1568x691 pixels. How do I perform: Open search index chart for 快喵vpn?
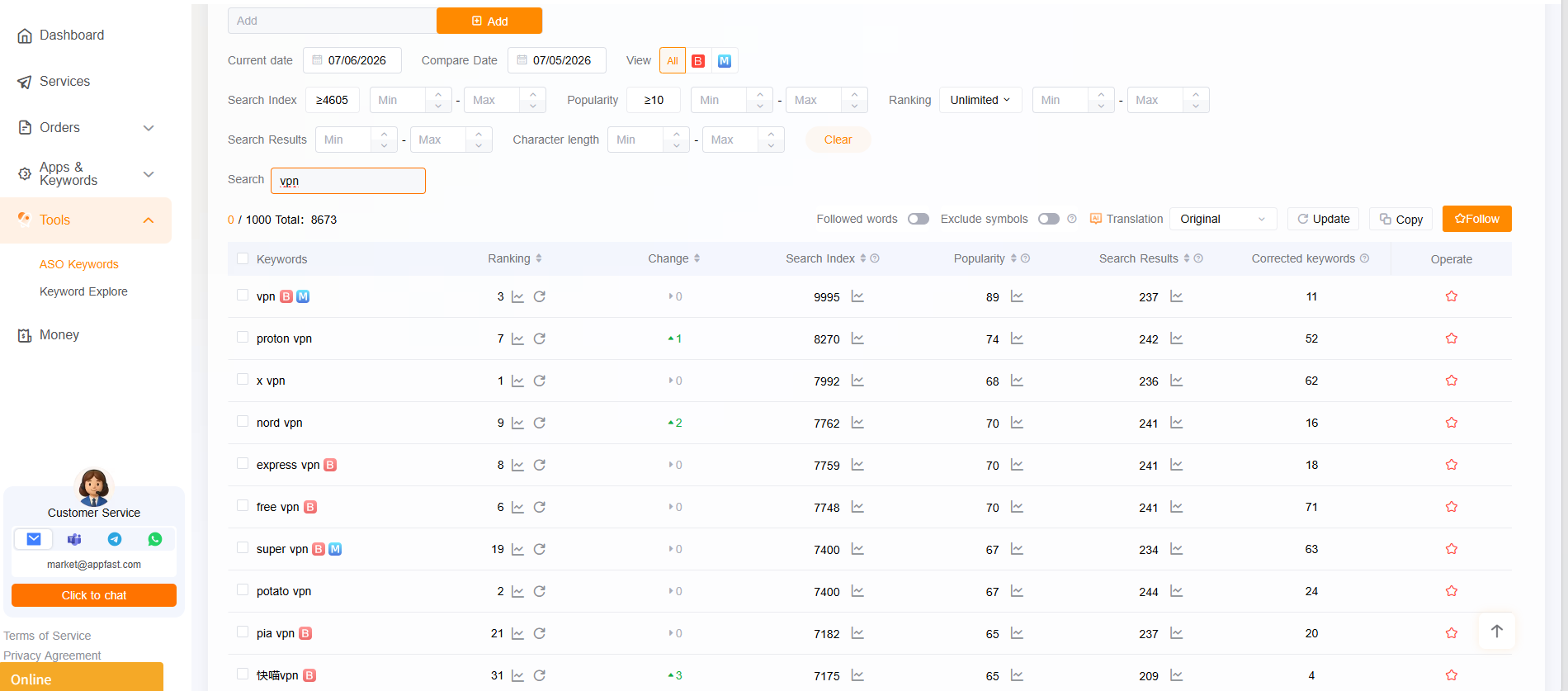[x=857, y=675]
